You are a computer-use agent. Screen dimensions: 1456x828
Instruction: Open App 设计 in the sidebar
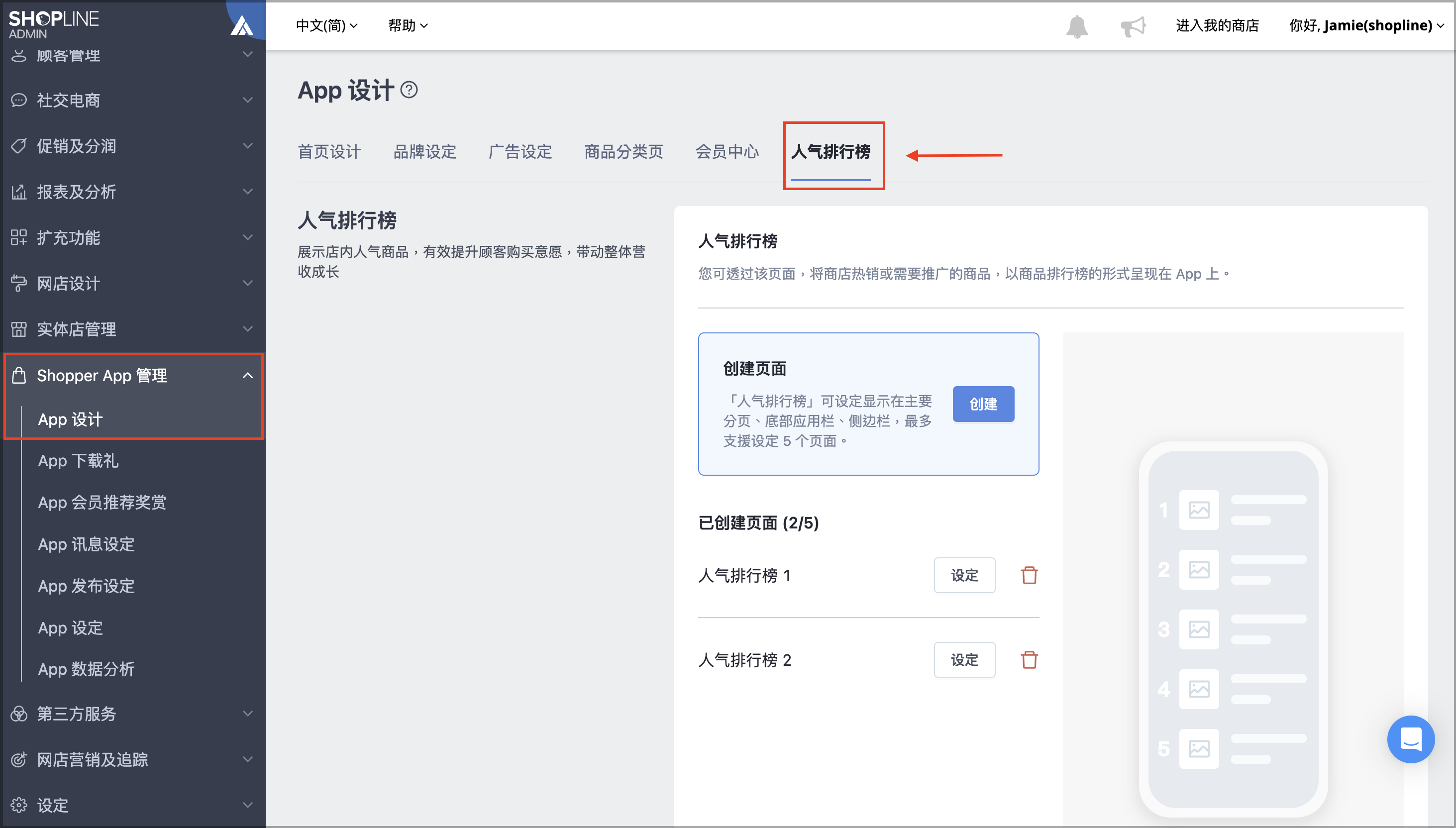71,419
